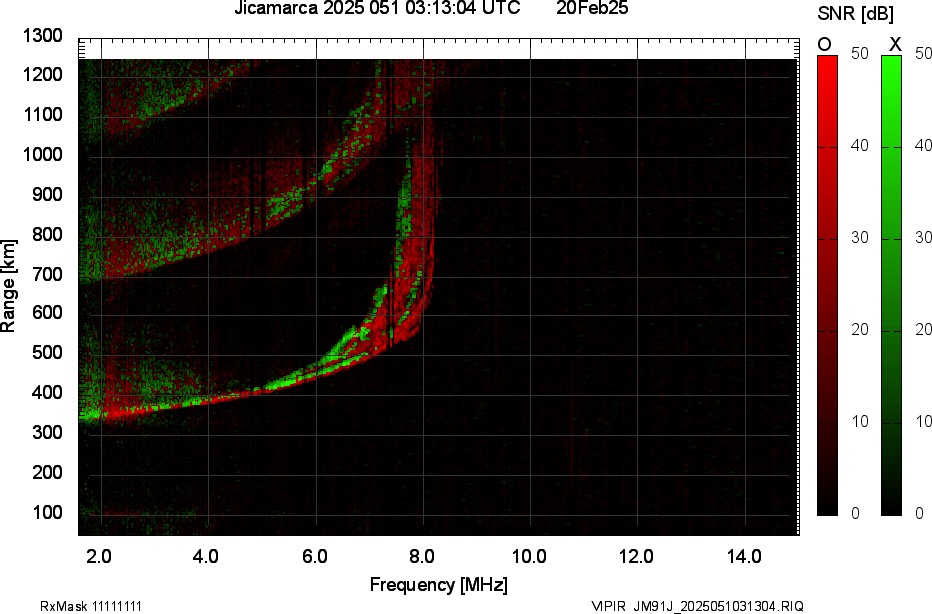Click the 700 km range tick label
The height and width of the screenshot is (614, 932).
point(48,274)
